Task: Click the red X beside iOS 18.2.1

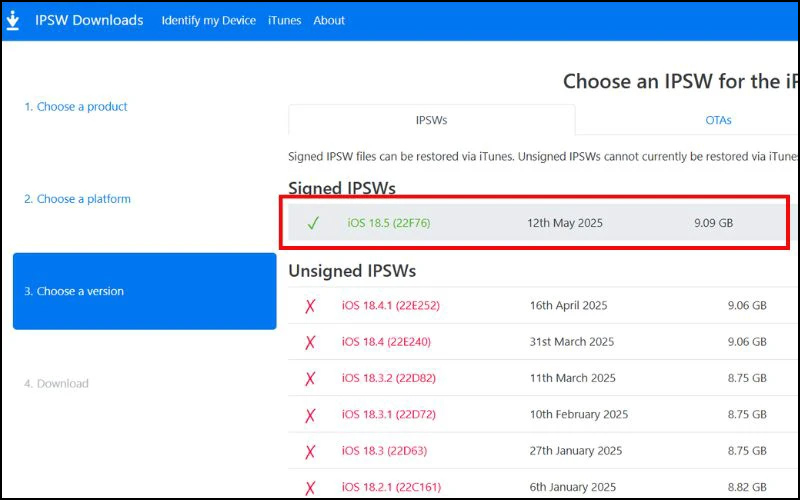Action: pos(310,487)
